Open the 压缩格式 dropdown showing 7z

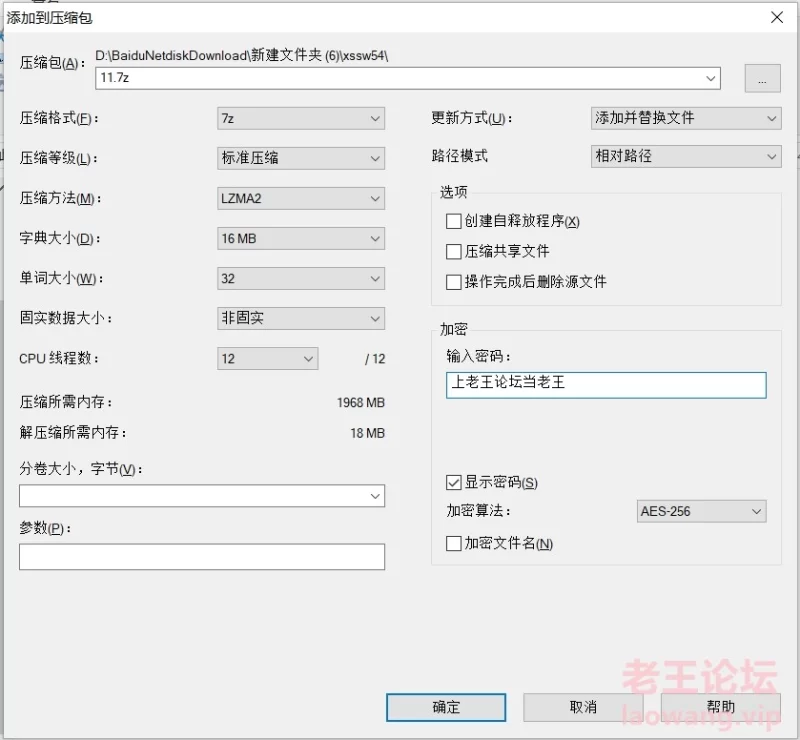(301, 118)
